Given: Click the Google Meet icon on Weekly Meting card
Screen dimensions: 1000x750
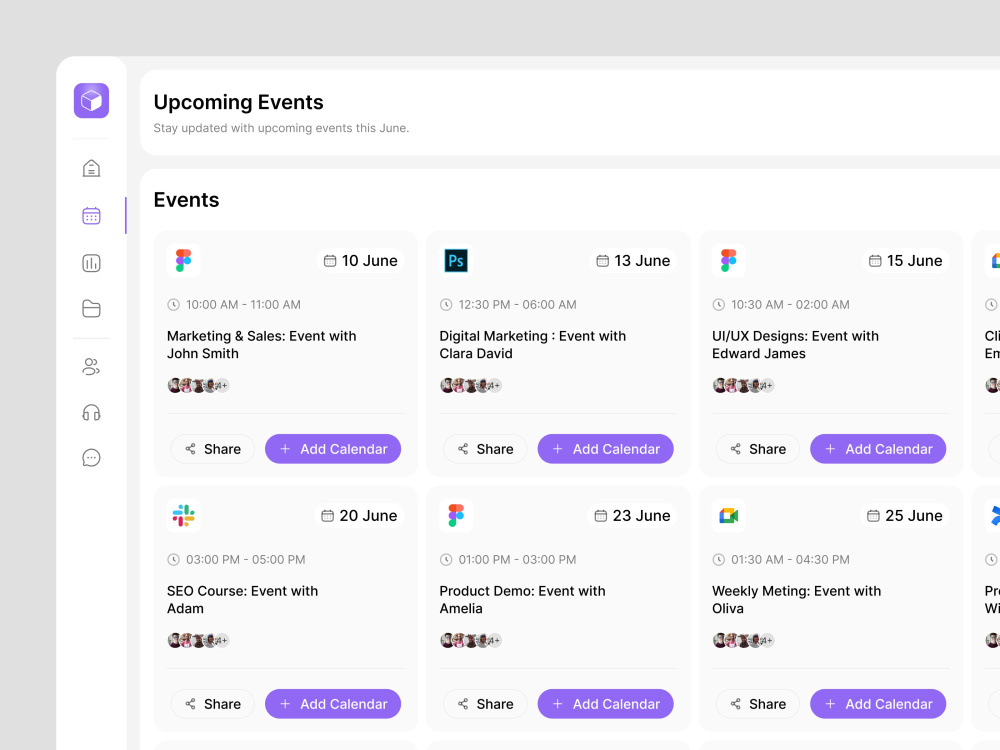Looking at the screenshot, I should click(728, 515).
